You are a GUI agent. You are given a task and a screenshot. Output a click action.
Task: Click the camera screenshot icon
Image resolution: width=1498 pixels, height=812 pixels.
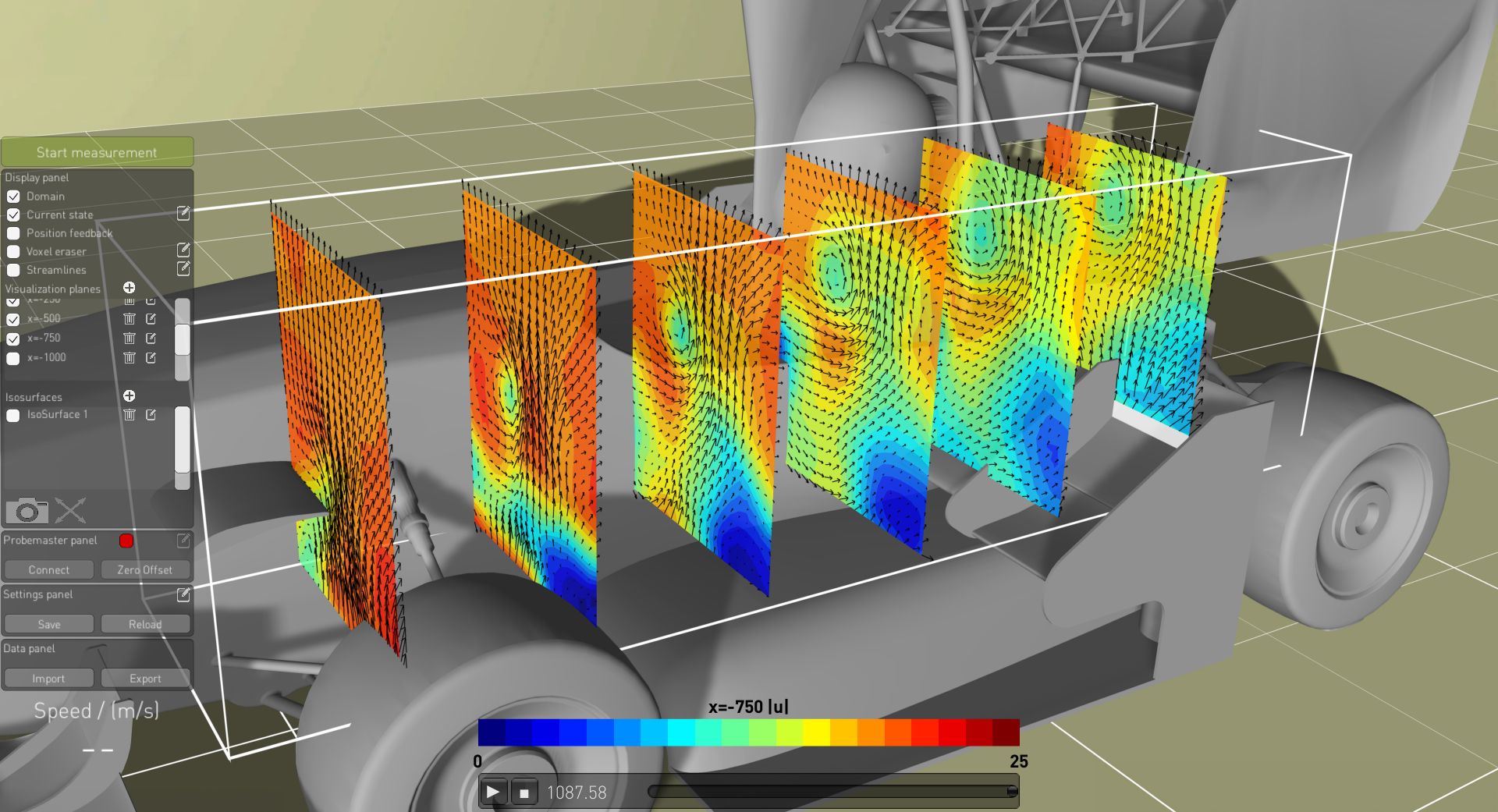[27, 511]
